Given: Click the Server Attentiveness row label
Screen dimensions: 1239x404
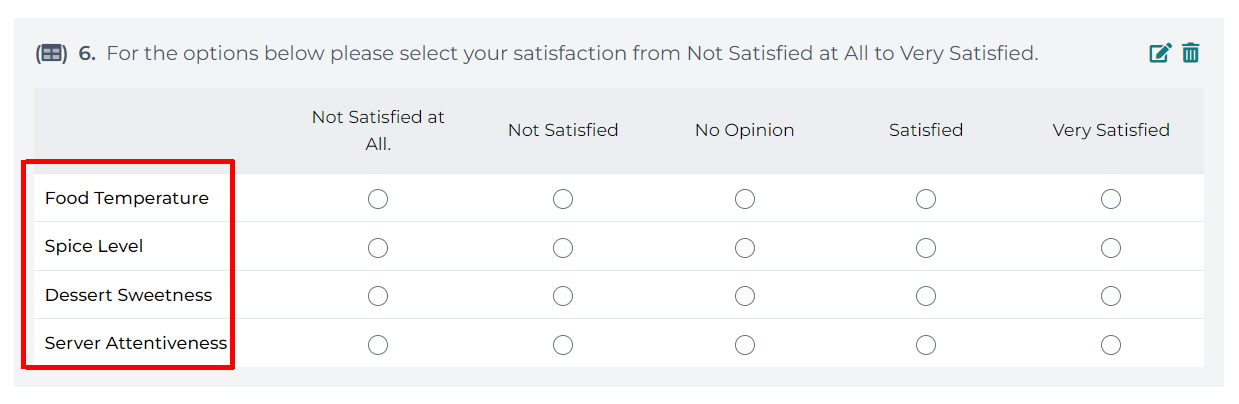Looking at the screenshot, I should tap(136, 343).
